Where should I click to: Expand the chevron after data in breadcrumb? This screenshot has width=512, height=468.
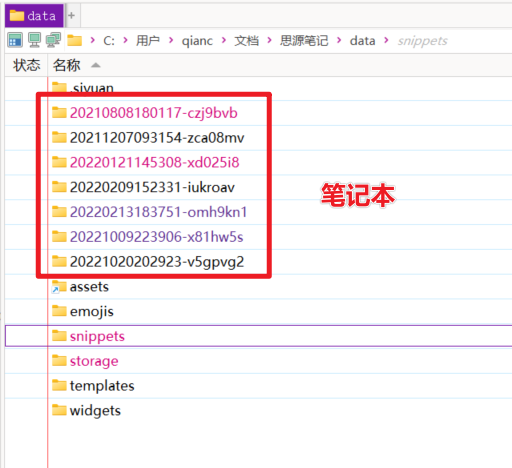pyautogui.click(x=386, y=40)
